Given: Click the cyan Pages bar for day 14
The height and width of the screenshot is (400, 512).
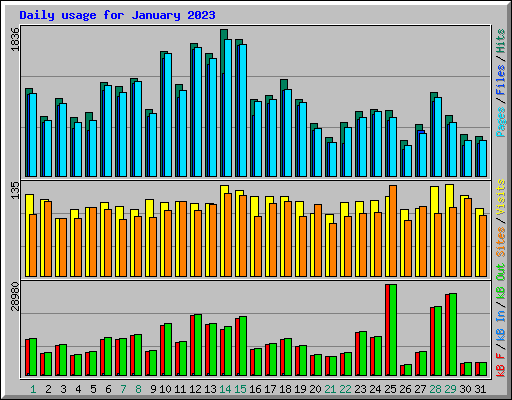Looking at the screenshot, I should [x=228, y=108].
